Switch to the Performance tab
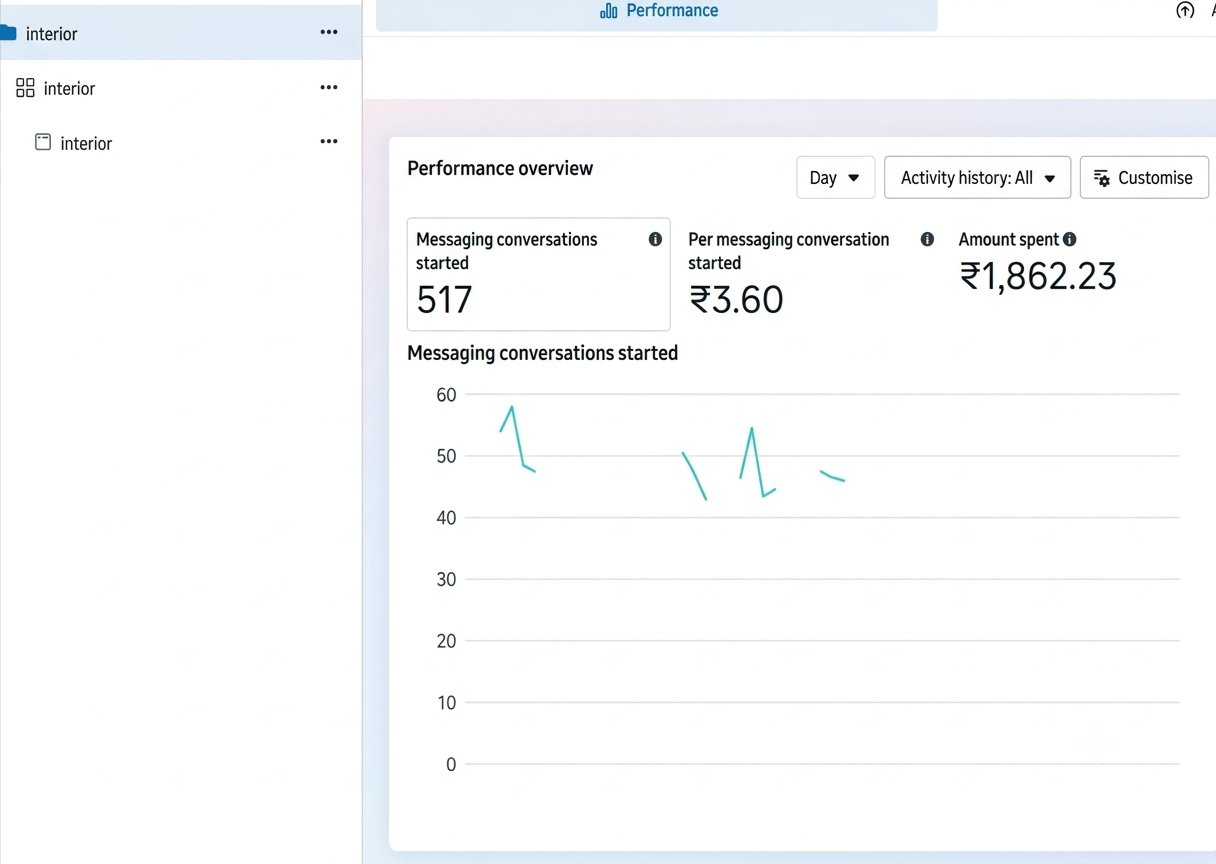Viewport: 1216px width, 864px height. (x=657, y=13)
